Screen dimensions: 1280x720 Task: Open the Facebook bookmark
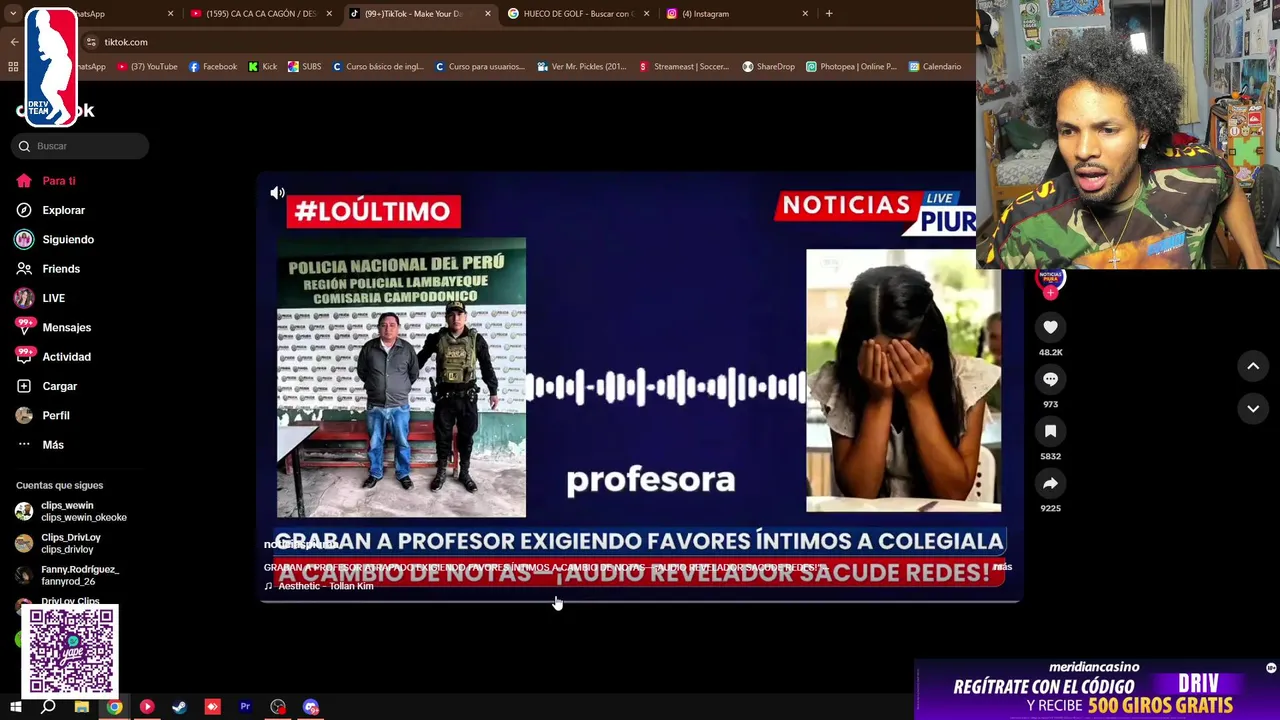point(213,67)
